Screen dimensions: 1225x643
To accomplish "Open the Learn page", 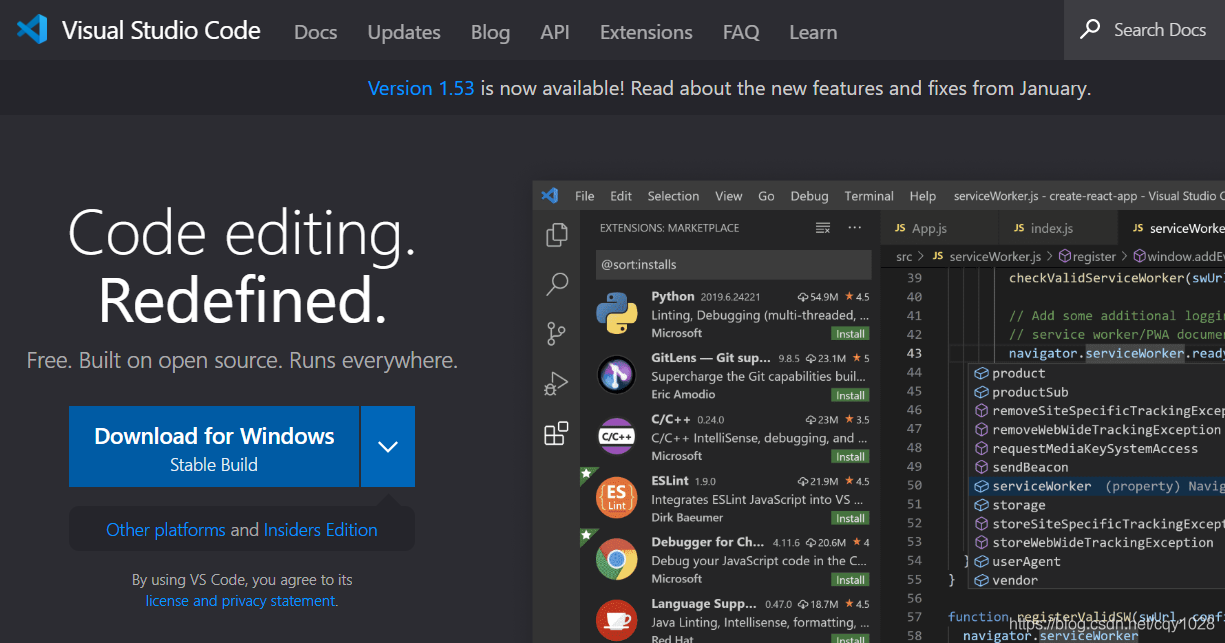I will [x=813, y=32].
